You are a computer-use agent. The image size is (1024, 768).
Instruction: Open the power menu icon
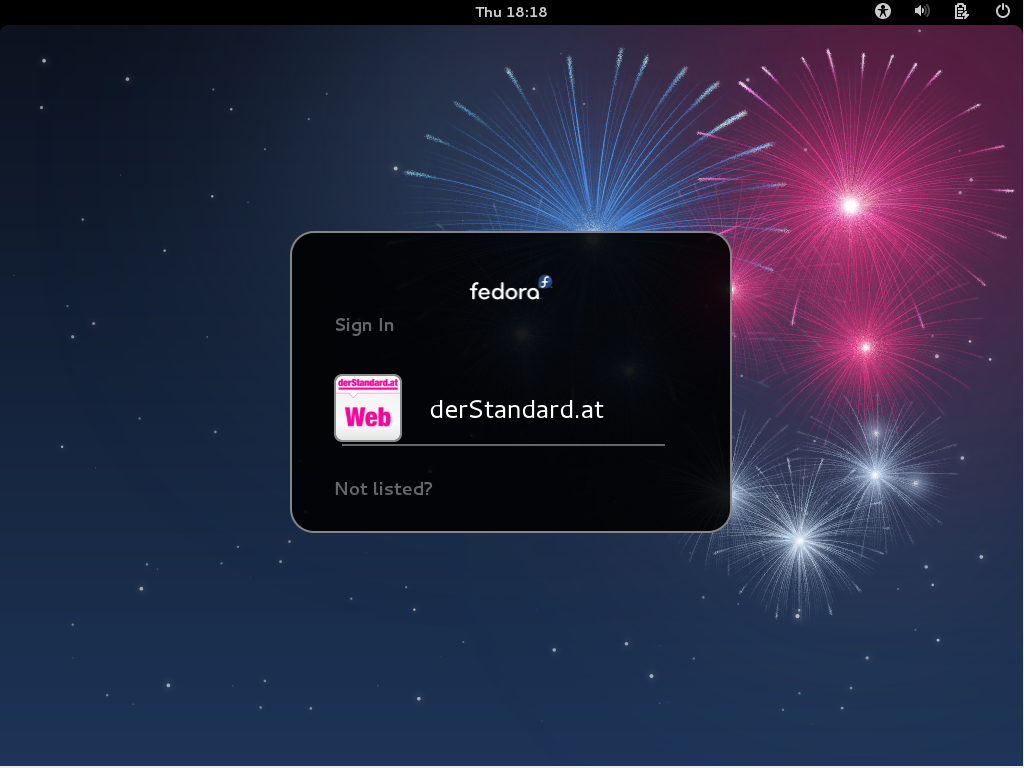1002,11
